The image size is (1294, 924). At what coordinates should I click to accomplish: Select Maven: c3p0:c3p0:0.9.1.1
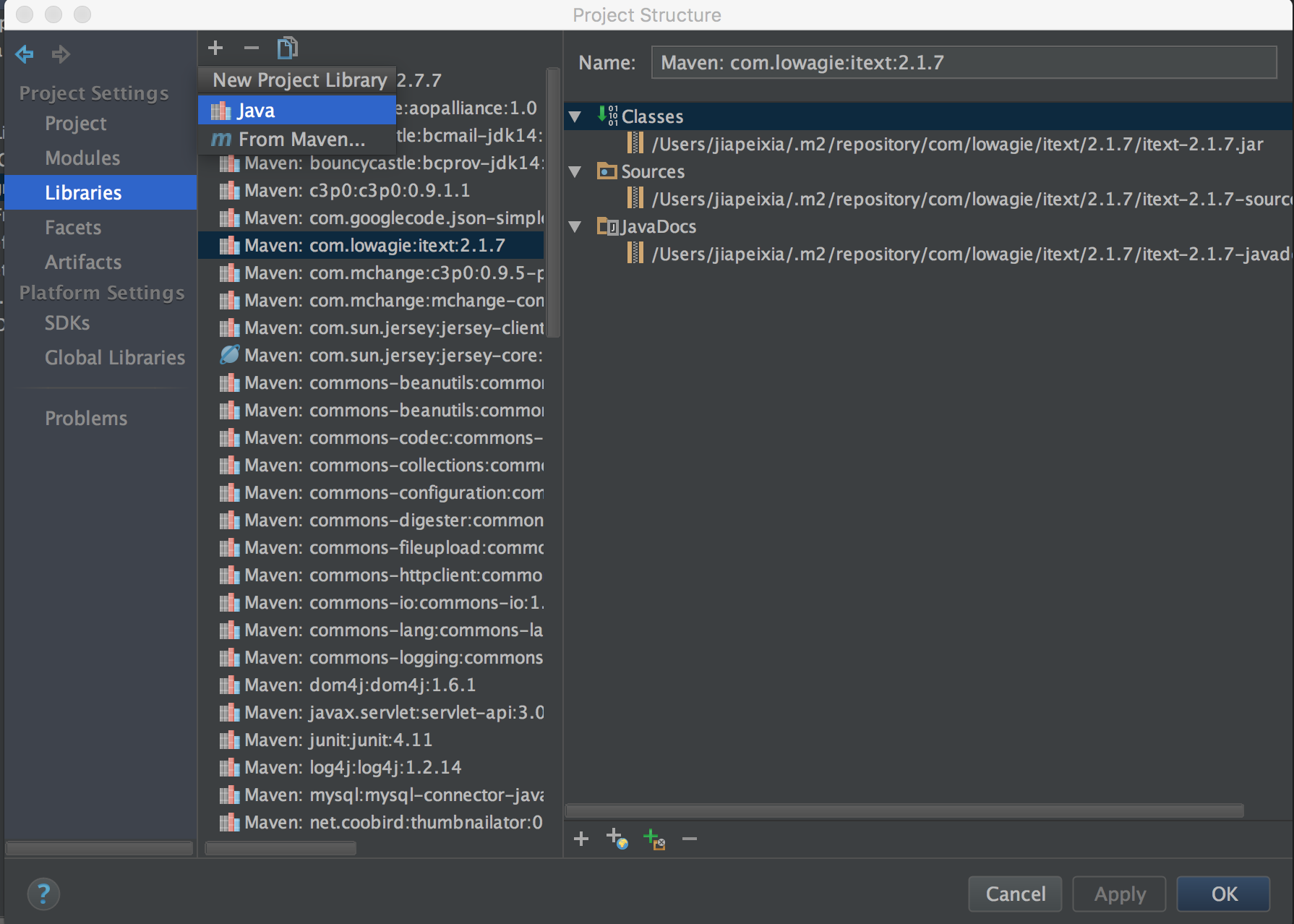pyautogui.click(x=371, y=190)
